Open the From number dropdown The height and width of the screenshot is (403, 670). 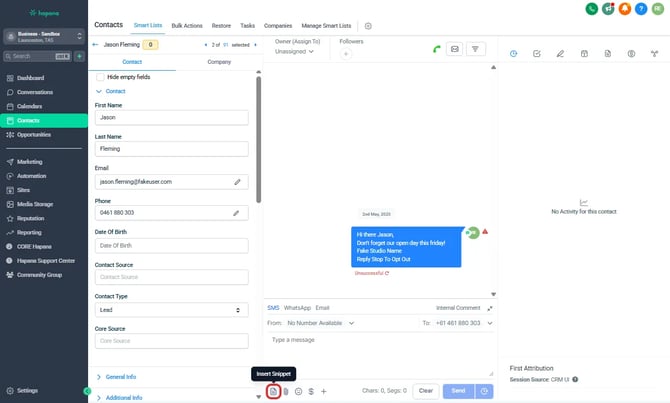320,323
